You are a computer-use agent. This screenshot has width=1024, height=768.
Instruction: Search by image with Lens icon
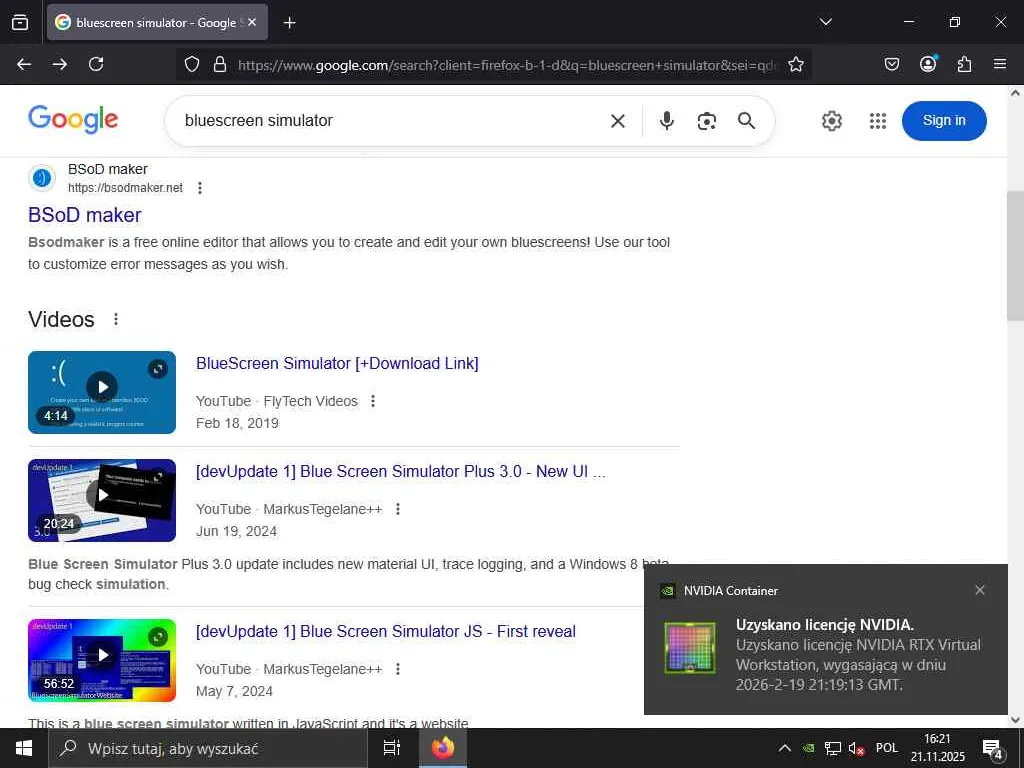click(x=707, y=121)
